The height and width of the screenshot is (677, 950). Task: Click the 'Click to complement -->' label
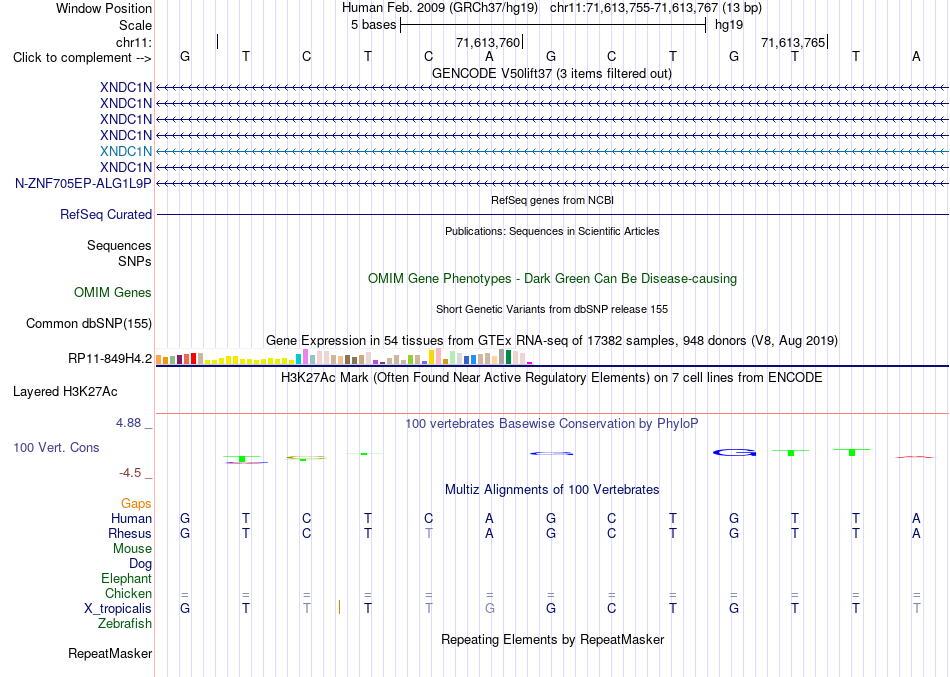(x=82, y=58)
